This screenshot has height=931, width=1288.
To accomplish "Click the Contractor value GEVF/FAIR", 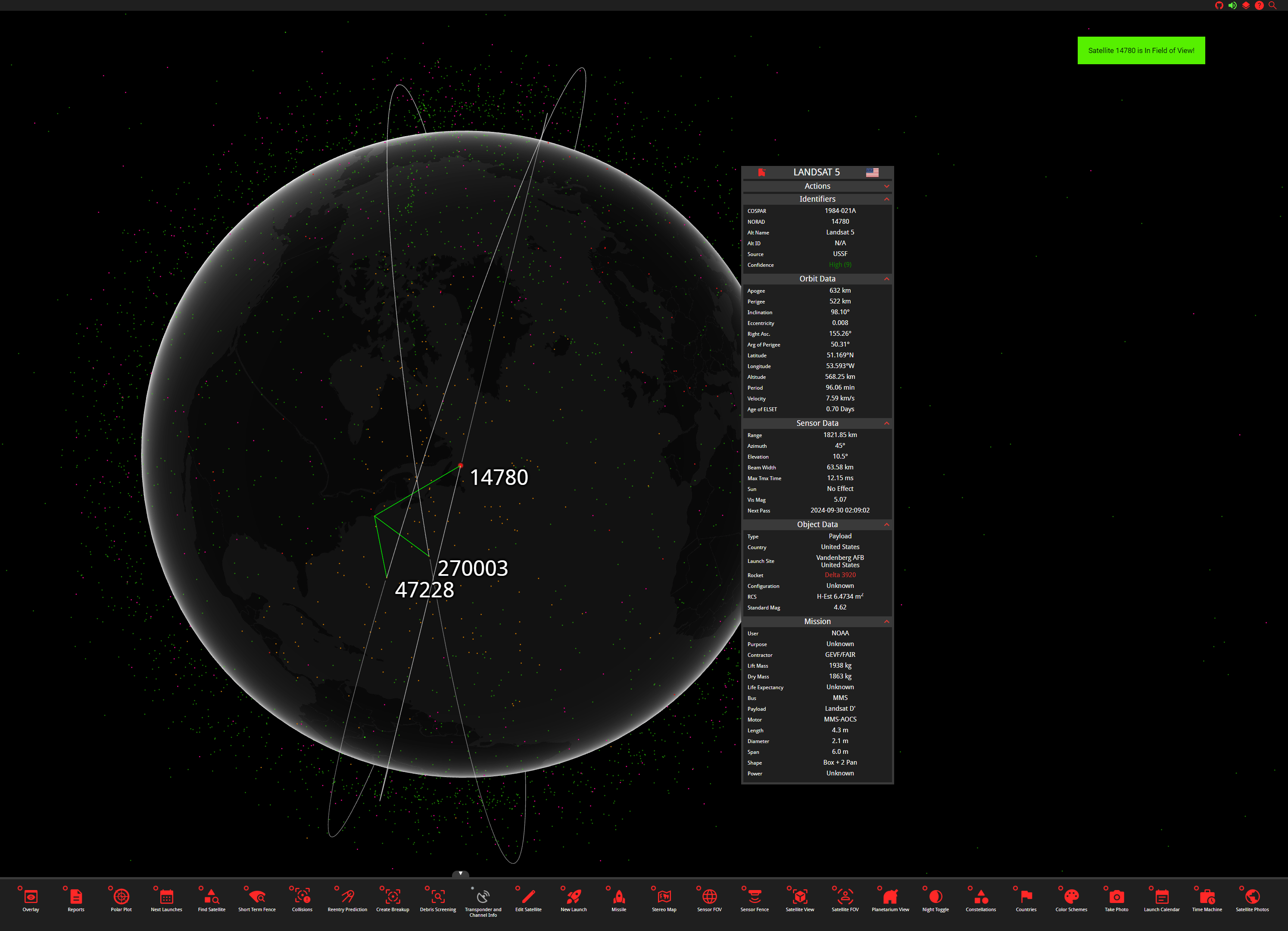I will pyautogui.click(x=840, y=655).
